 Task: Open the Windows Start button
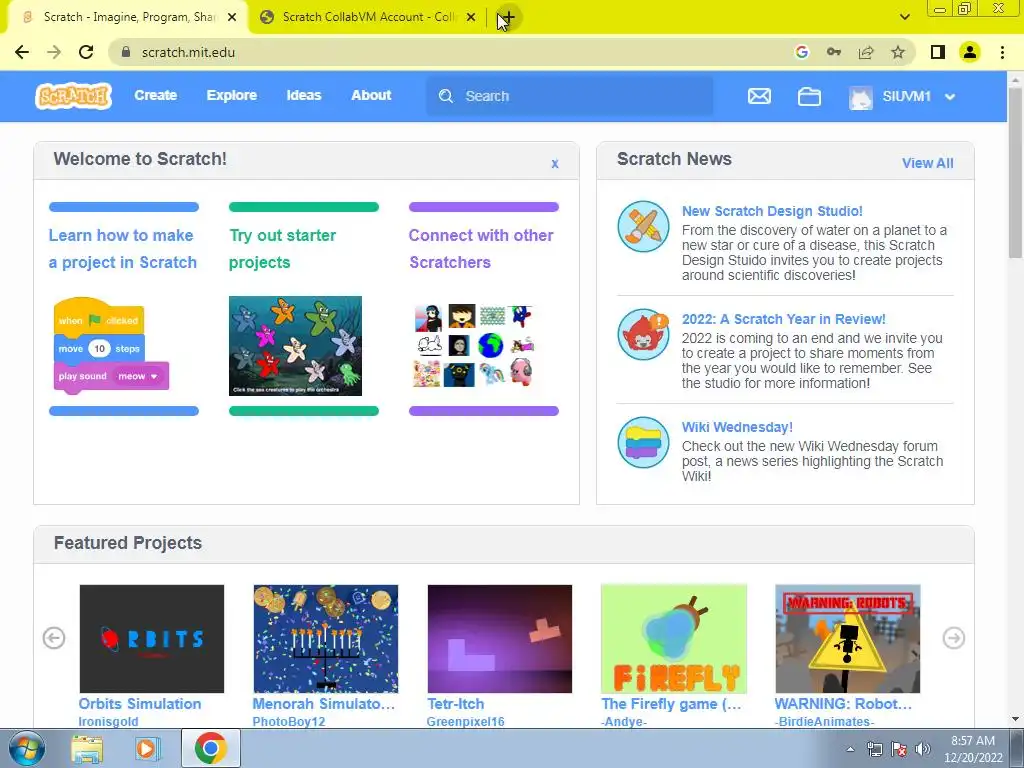[x=26, y=748]
